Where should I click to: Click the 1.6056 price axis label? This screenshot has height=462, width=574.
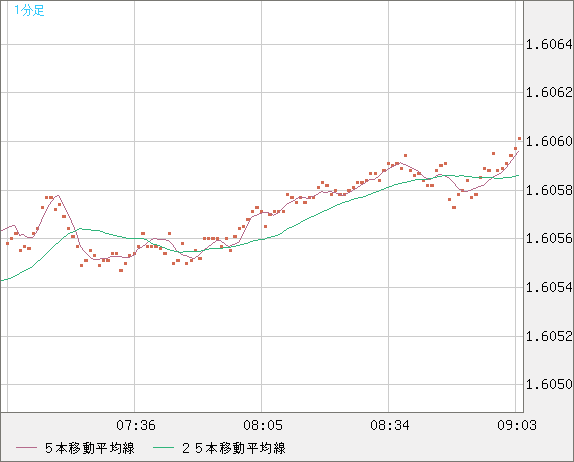(x=549, y=239)
